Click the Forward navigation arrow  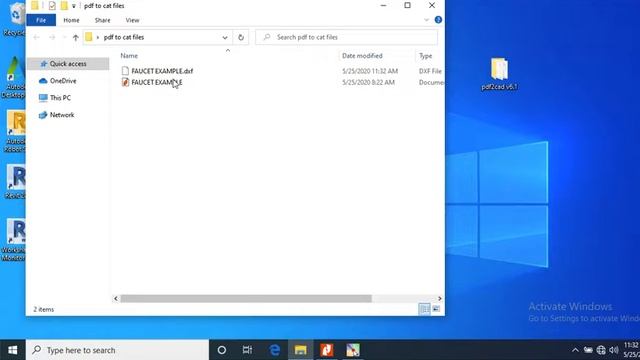[52, 37]
